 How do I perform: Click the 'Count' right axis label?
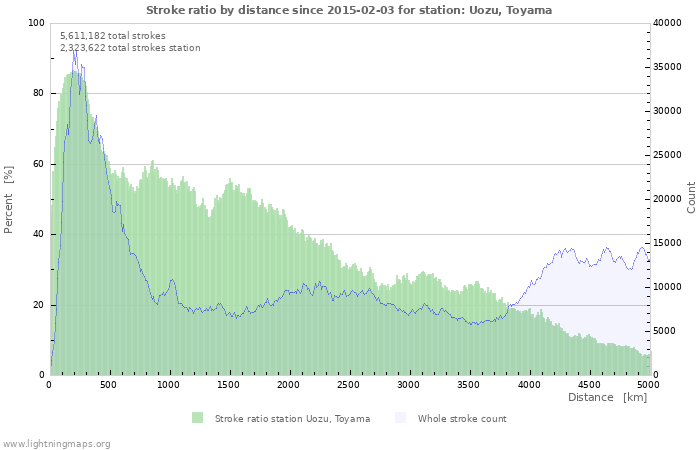(691, 197)
